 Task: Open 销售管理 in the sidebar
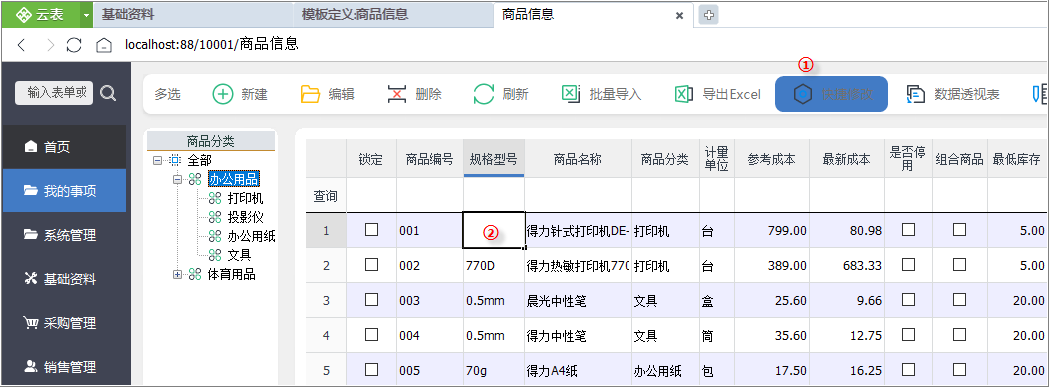pos(64,367)
